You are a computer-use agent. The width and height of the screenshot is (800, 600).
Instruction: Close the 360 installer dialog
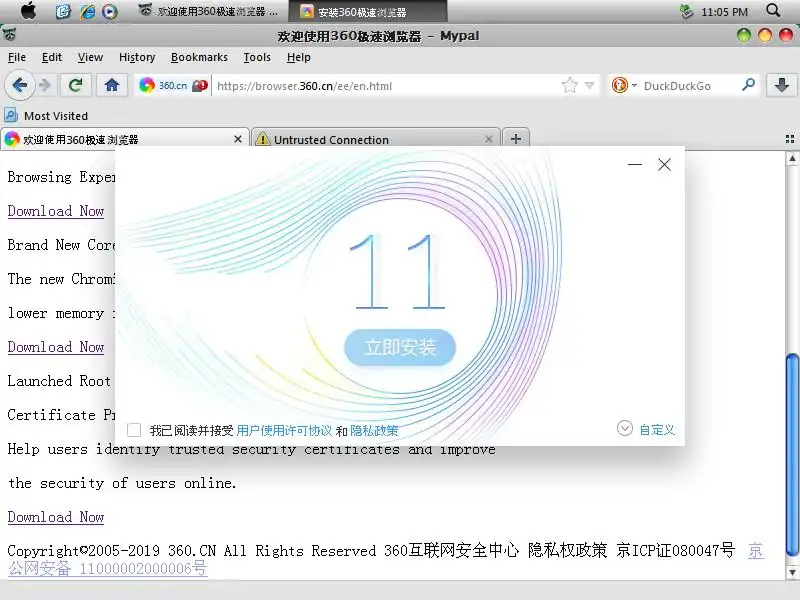click(x=664, y=164)
